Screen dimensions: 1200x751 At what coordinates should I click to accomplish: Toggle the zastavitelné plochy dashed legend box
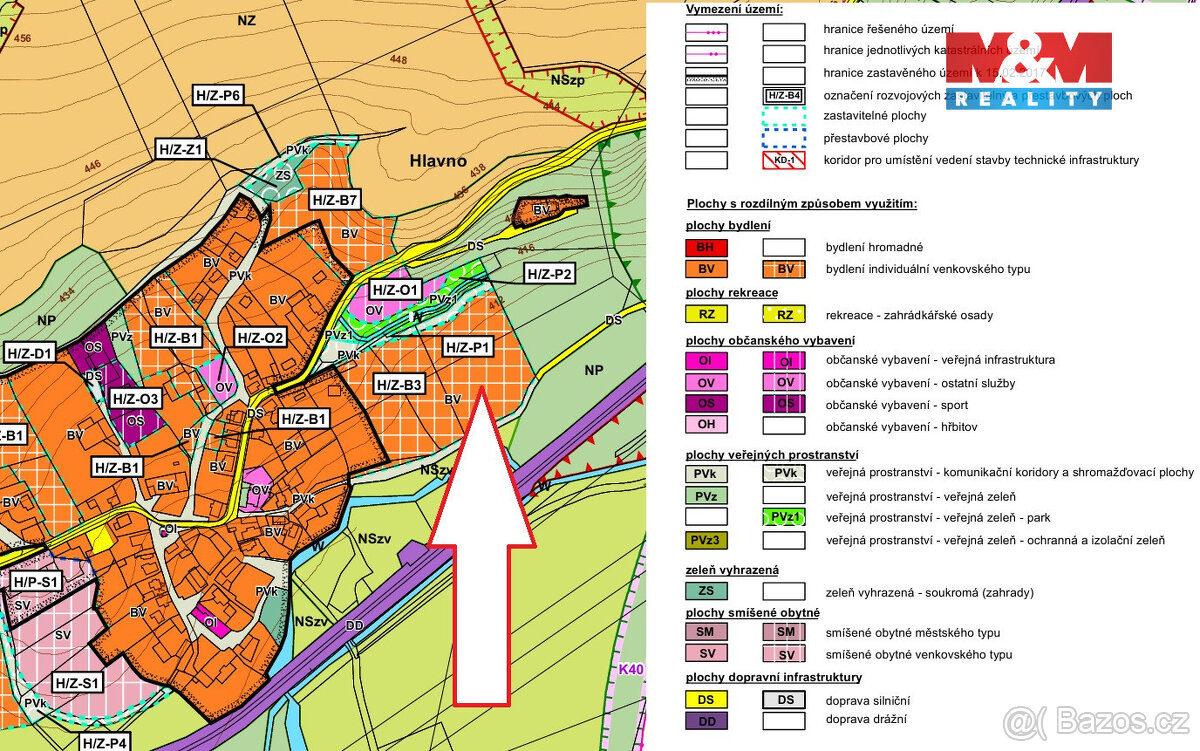pos(784,116)
